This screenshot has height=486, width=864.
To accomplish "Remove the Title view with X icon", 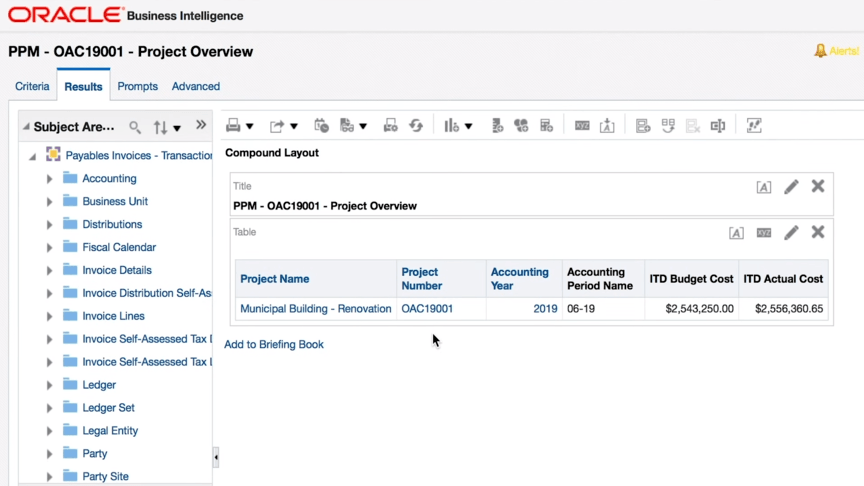I will click(x=818, y=186).
